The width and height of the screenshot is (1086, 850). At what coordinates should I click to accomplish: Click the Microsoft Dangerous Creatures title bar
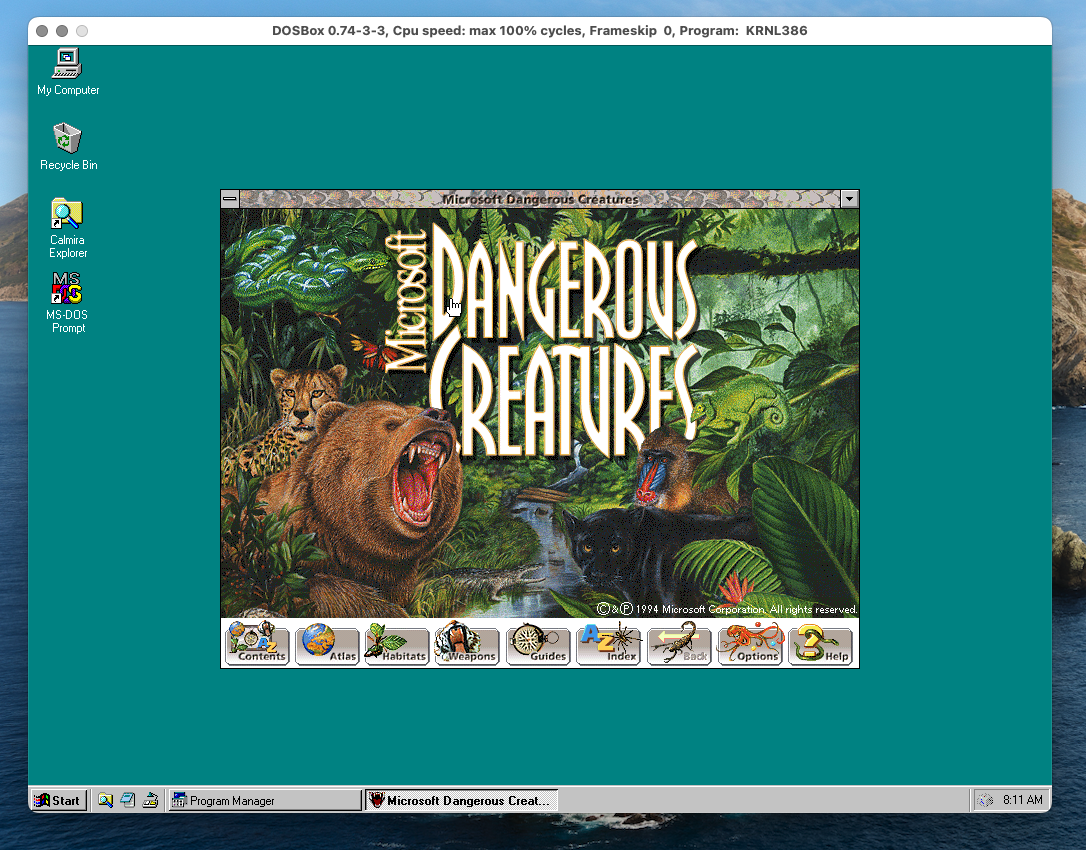pos(540,200)
